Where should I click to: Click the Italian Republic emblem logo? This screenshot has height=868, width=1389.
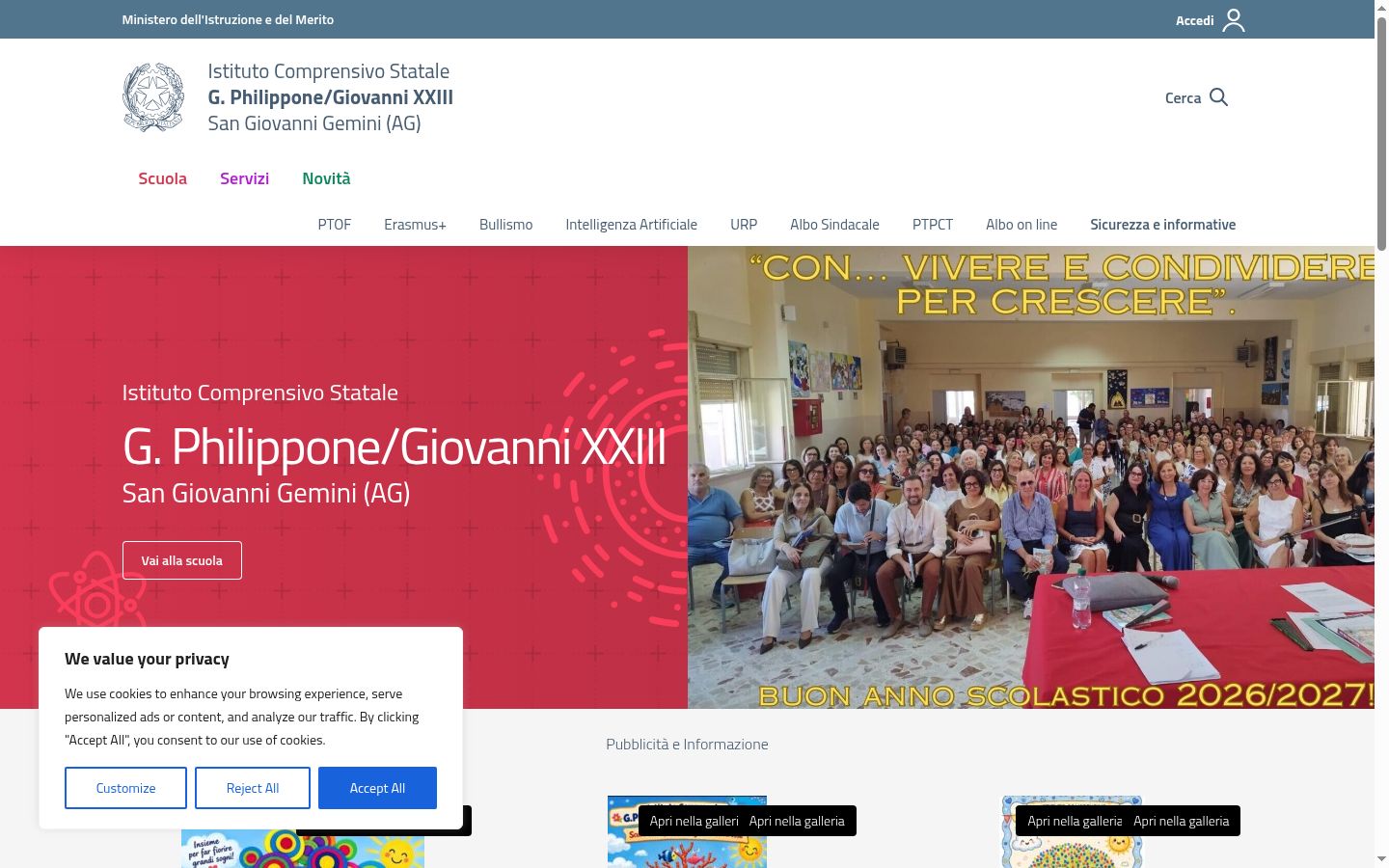153,97
